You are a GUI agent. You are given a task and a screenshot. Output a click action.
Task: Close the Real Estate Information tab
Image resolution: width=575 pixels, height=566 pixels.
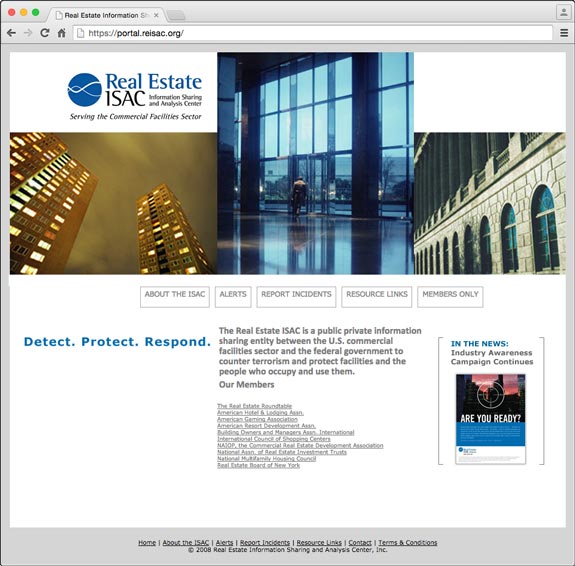tap(156, 15)
